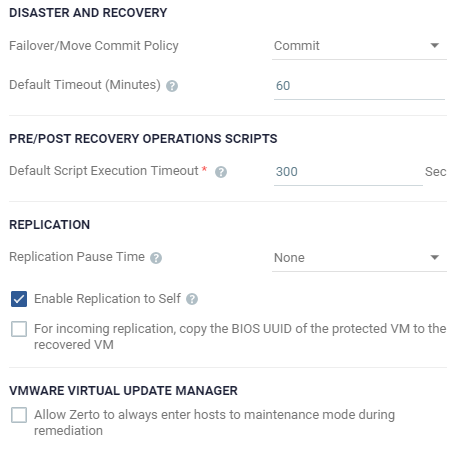Show help for Enable Replication to Self
Screen dimensions: 460x466
tap(192, 299)
